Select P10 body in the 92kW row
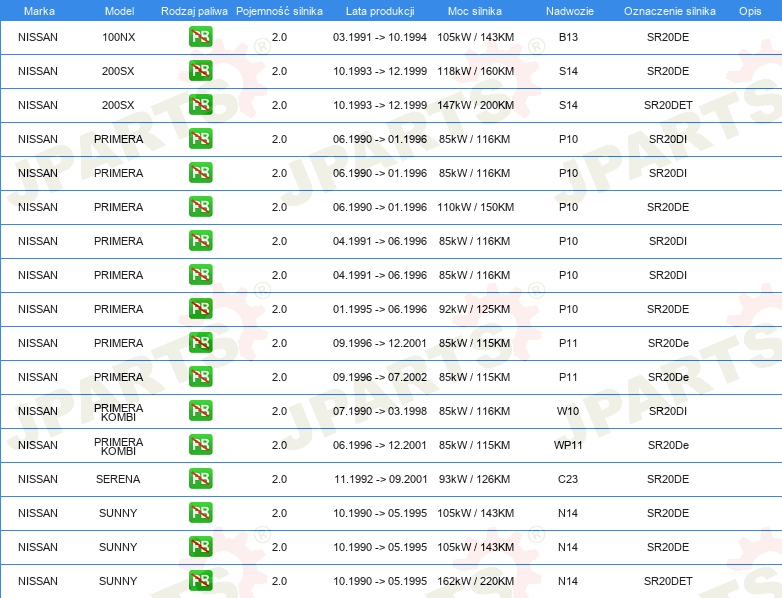 [568, 309]
